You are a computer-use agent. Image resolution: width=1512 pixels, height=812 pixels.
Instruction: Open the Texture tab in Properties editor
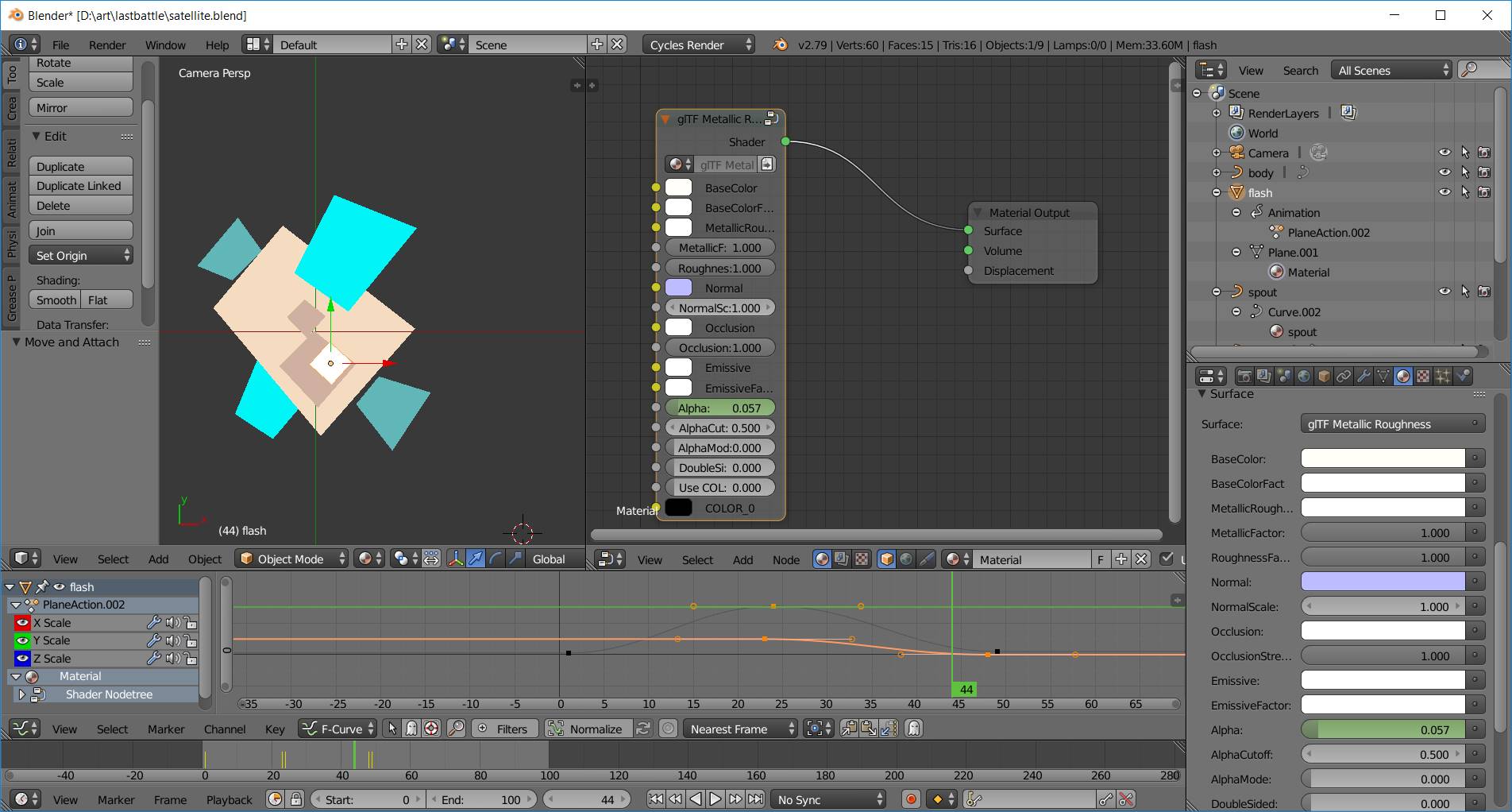(x=1423, y=376)
